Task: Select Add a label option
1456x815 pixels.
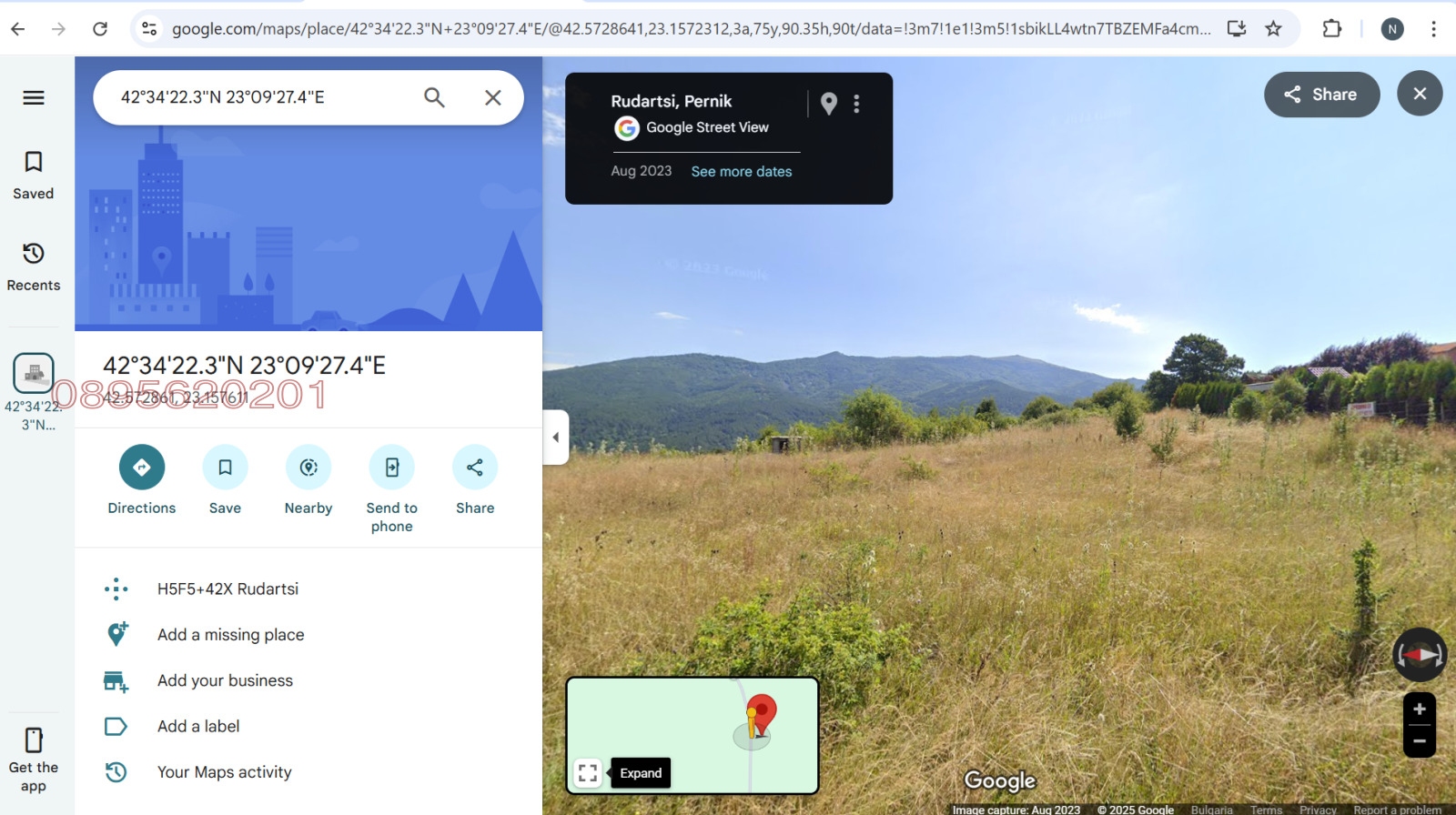Action: [x=198, y=727]
